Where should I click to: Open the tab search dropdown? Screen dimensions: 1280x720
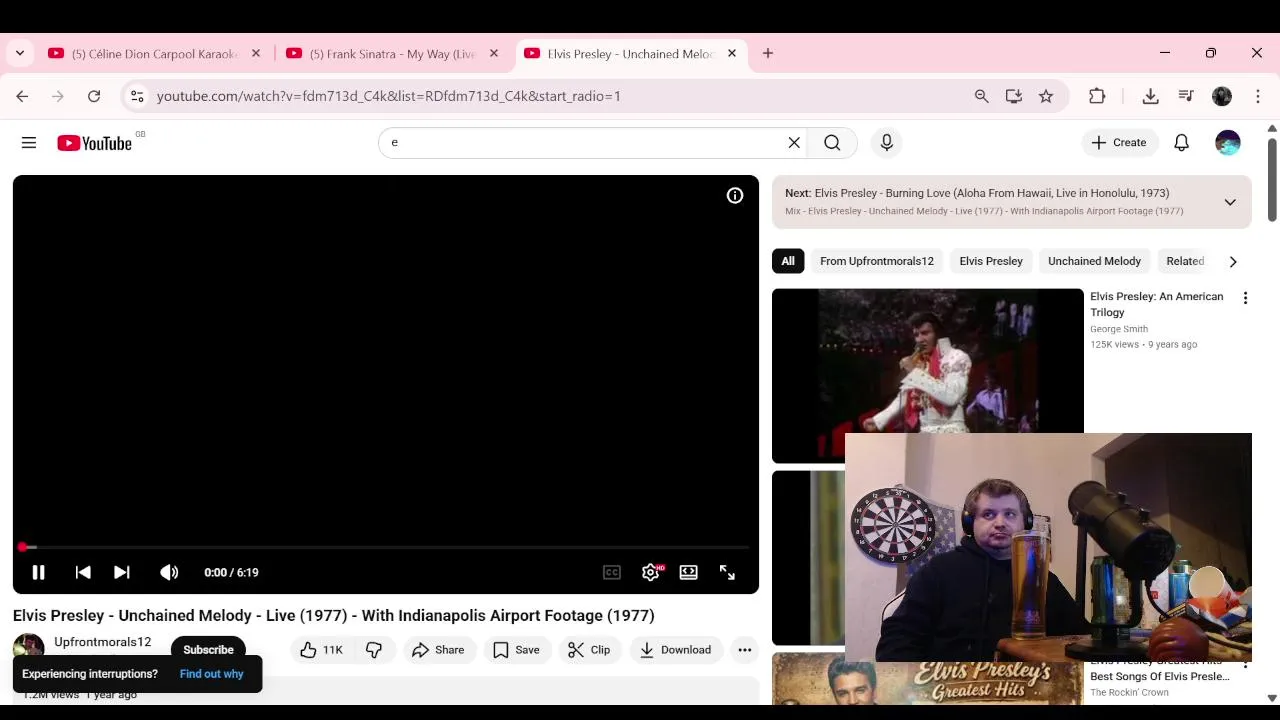tap(20, 54)
